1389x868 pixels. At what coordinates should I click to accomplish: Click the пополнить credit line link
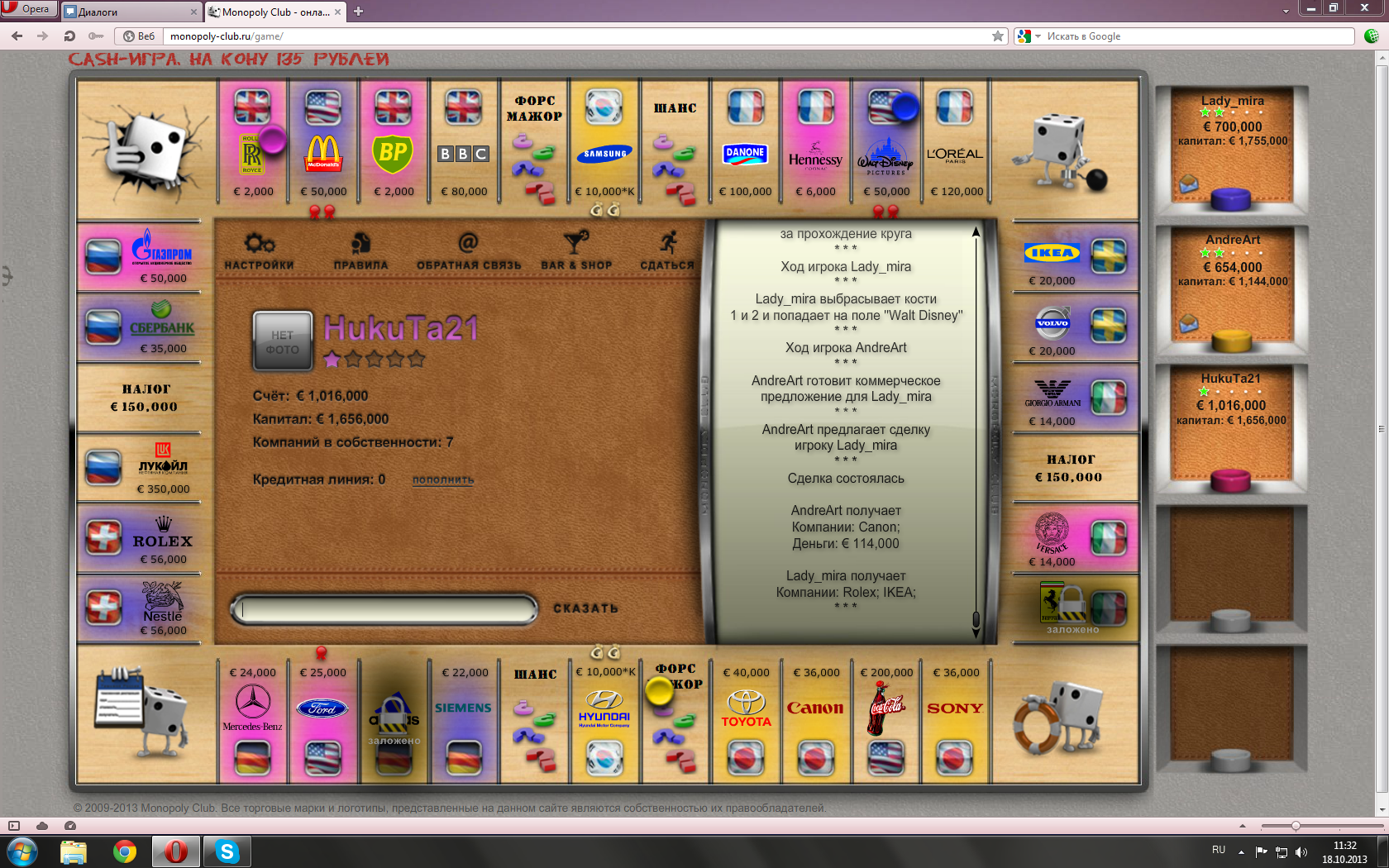pos(443,479)
